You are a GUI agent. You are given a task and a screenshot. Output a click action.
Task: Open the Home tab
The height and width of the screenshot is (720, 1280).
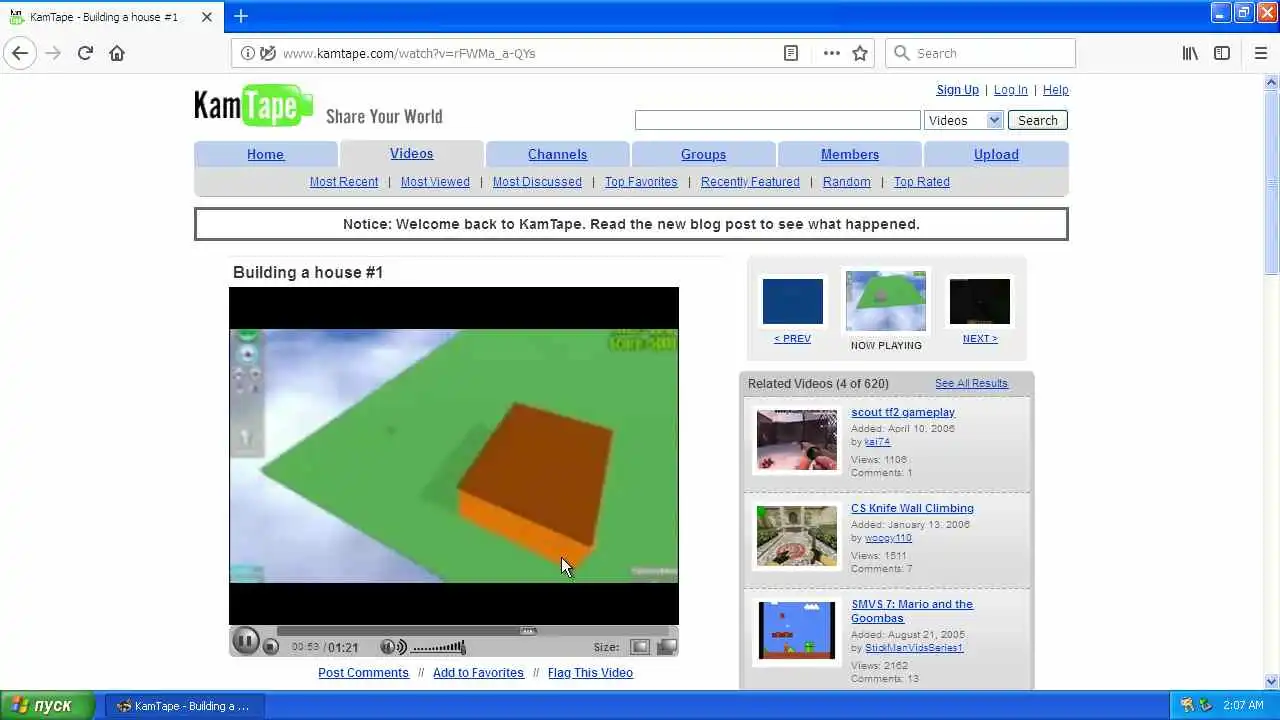pyautogui.click(x=265, y=154)
